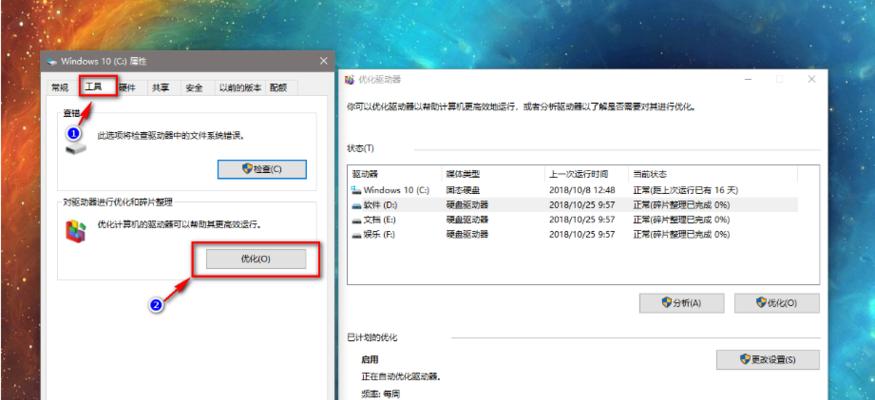
Task: Click the disk check drive icon
Action: point(76,148)
